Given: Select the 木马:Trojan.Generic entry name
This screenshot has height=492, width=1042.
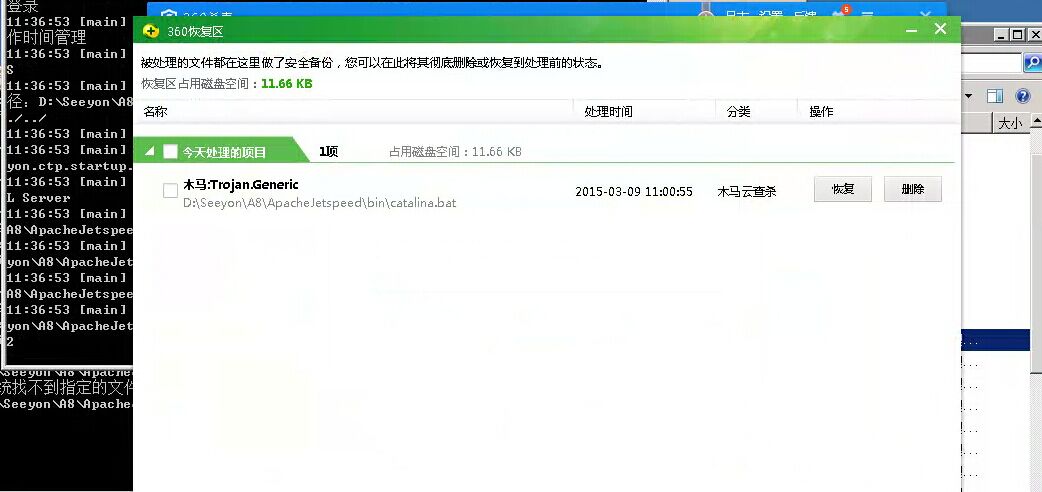Looking at the screenshot, I should coord(241,185).
